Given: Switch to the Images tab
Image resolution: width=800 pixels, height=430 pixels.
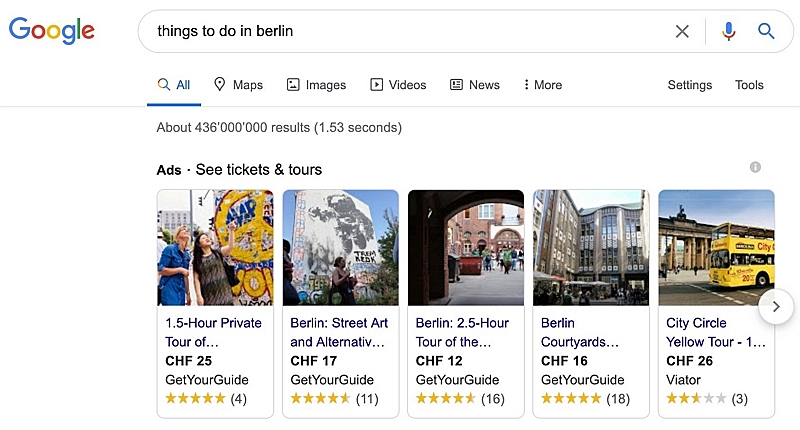Looking at the screenshot, I should 316,85.
